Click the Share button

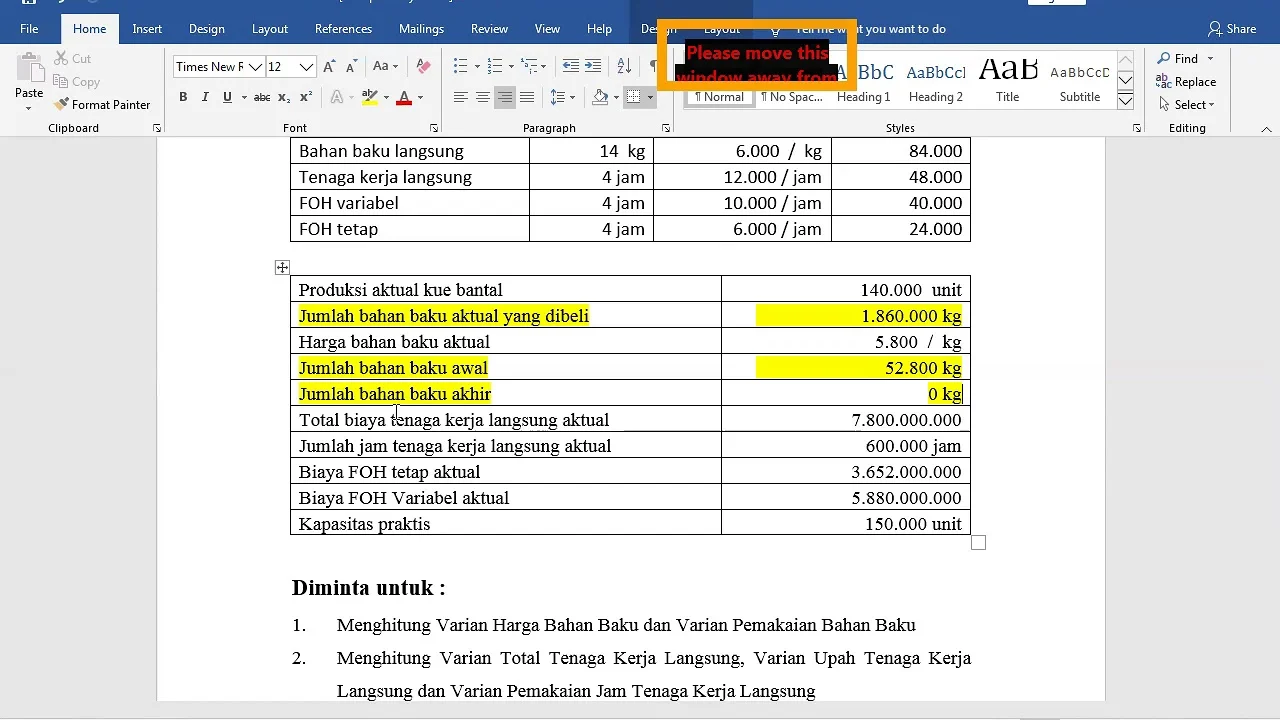click(x=1232, y=29)
